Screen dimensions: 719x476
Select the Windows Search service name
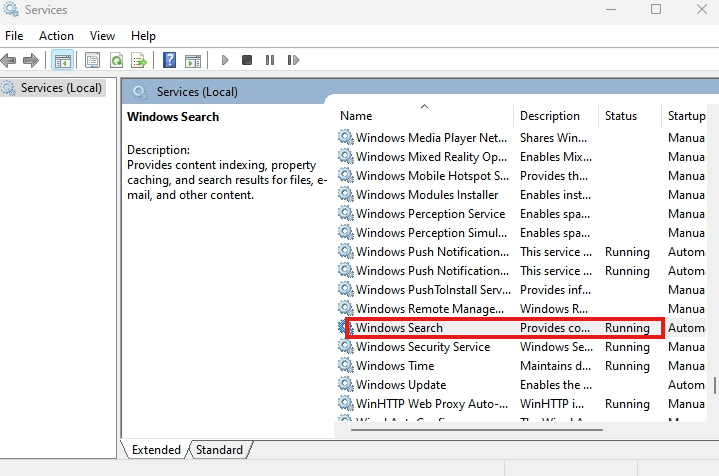coord(399,328)
